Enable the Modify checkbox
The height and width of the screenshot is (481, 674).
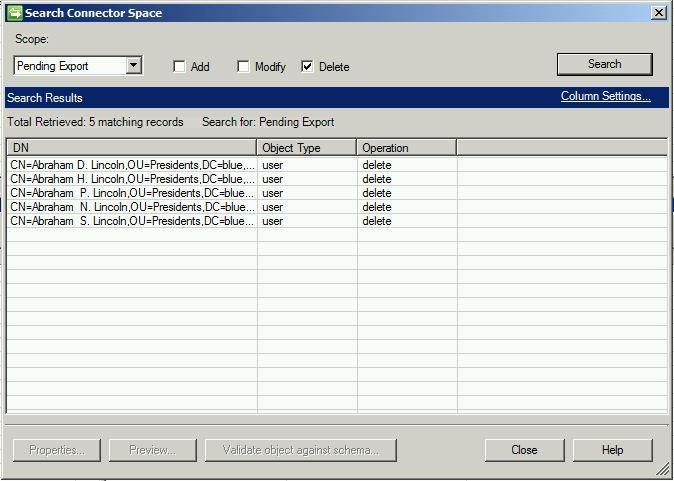[x=243, y=67]
